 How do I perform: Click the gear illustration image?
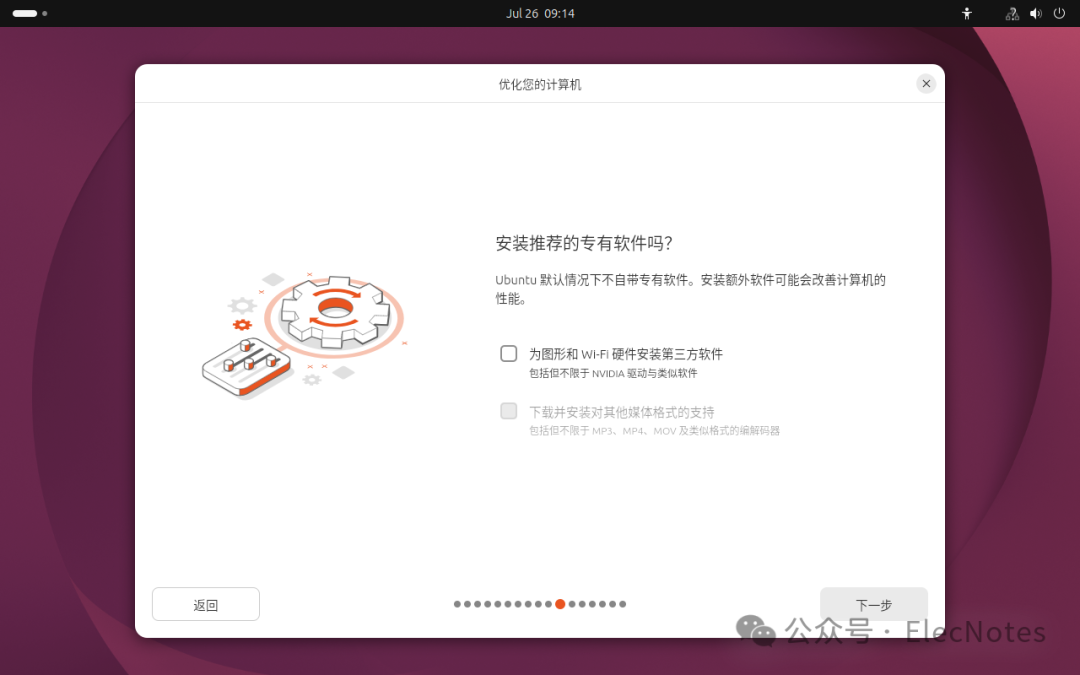pos(304,335)
